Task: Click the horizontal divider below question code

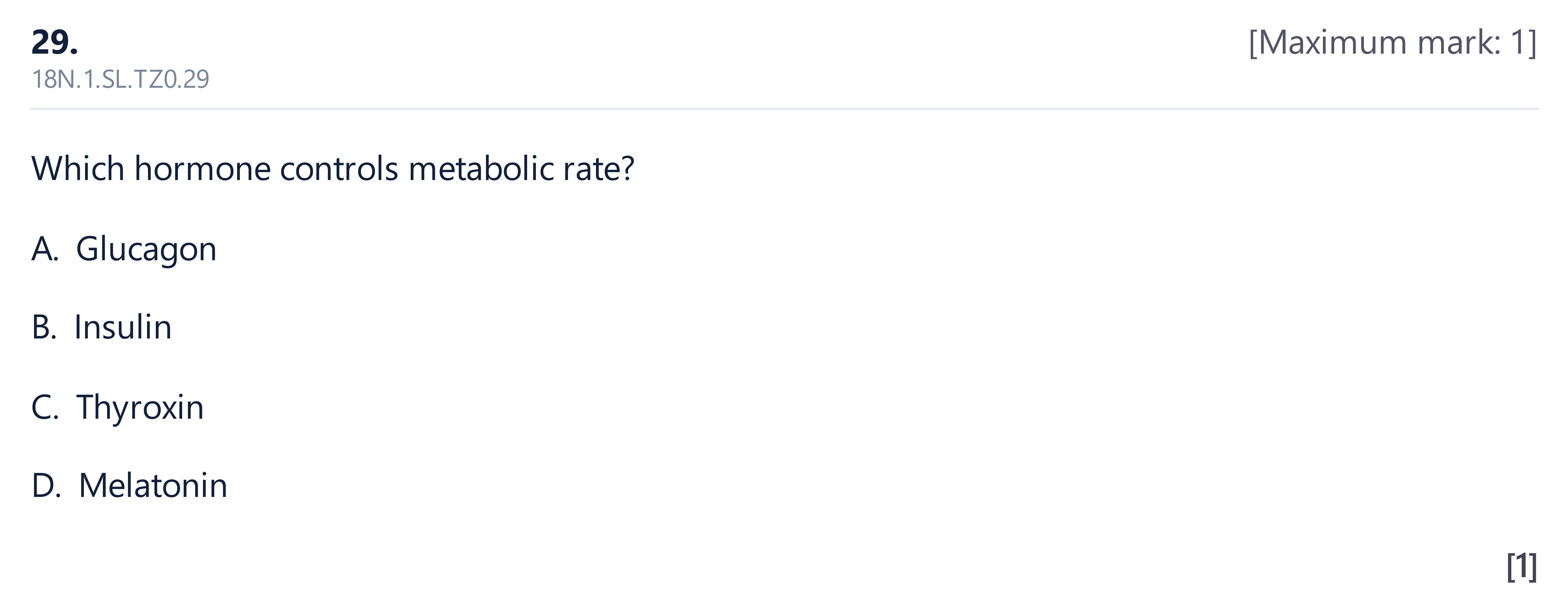Action: 784,109
